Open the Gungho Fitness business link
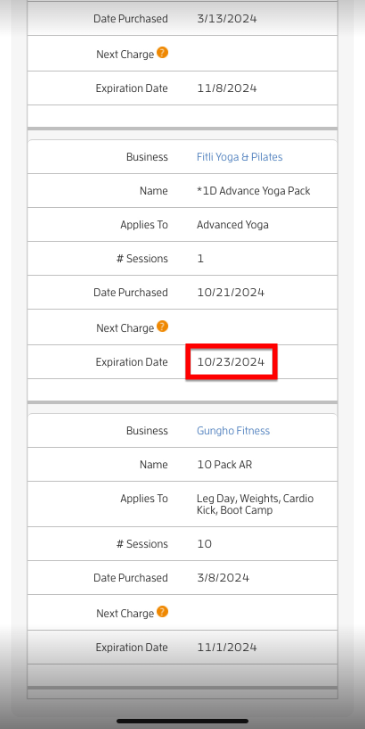The width and height of the screenshot is (365, 729). (233, 431)
